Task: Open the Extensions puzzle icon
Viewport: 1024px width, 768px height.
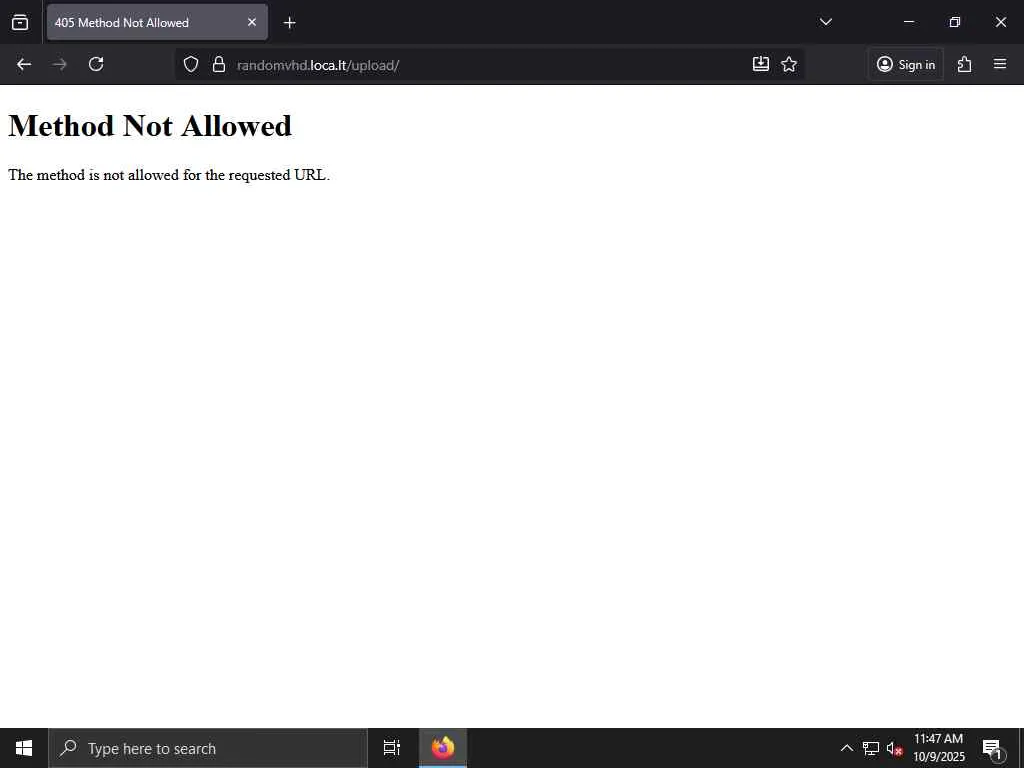Action: (965, 64)
